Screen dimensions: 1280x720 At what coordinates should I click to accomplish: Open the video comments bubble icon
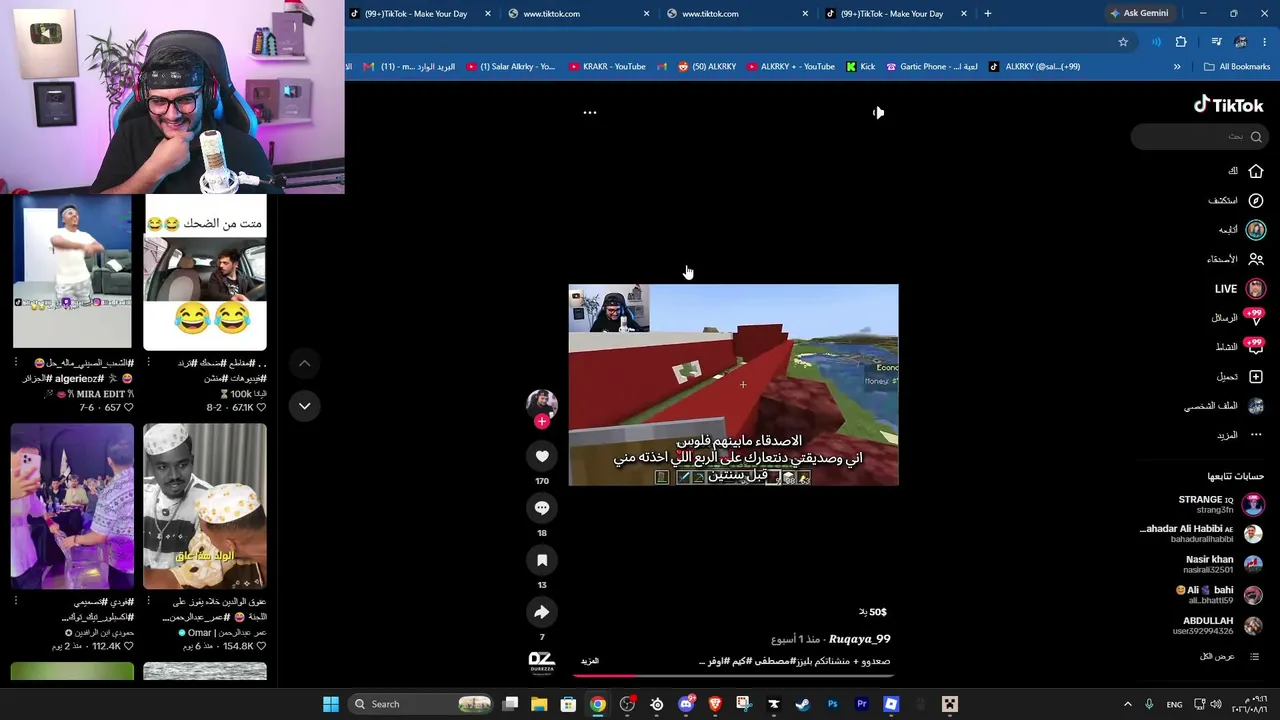point(542,508)
